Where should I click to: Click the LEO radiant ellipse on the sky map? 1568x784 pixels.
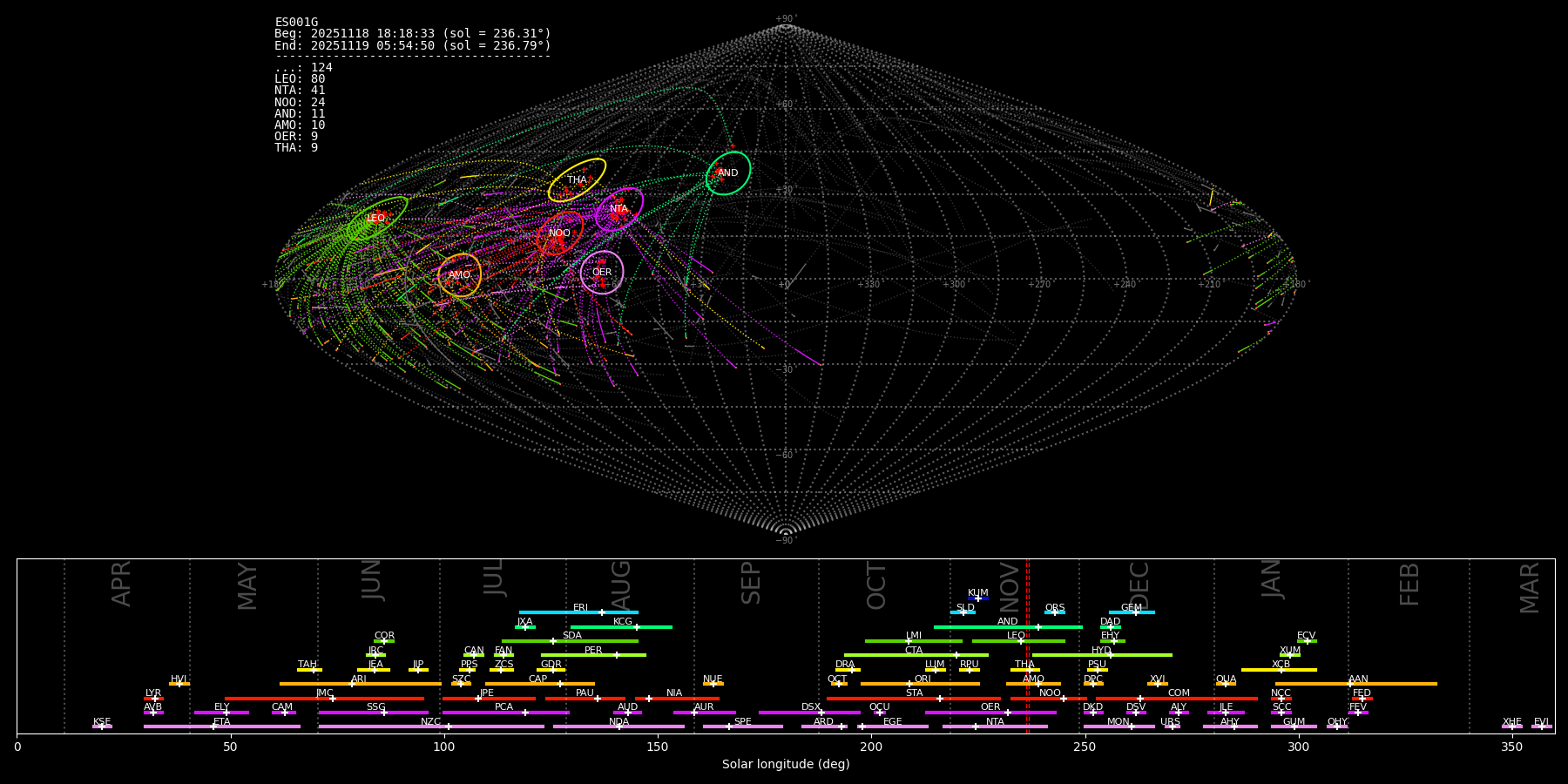coord(377,219)
